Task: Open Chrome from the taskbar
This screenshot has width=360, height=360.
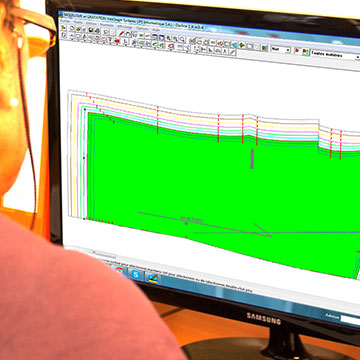Action: 119,270
